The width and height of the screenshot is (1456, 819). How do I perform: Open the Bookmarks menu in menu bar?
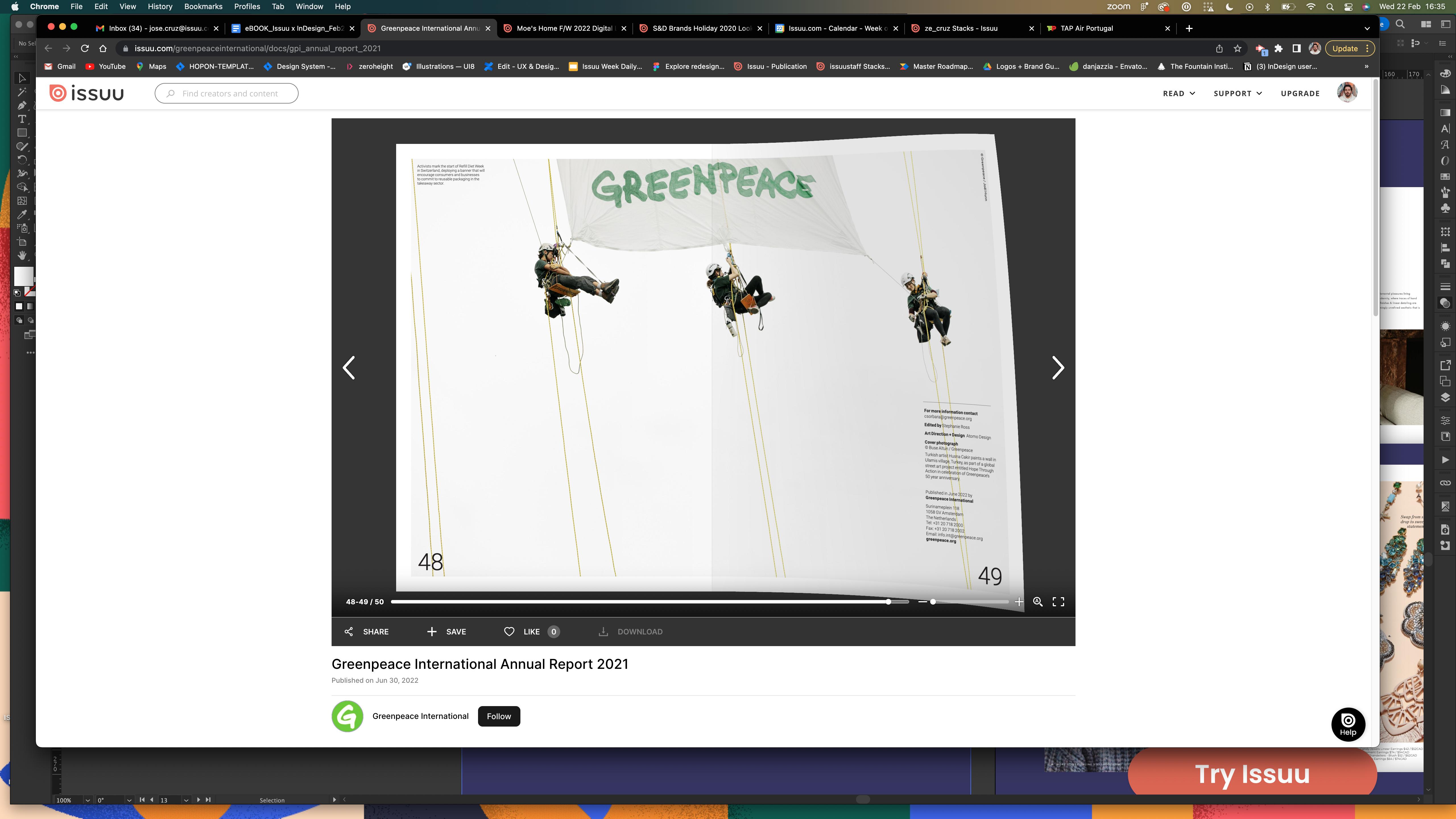point(203,7)
